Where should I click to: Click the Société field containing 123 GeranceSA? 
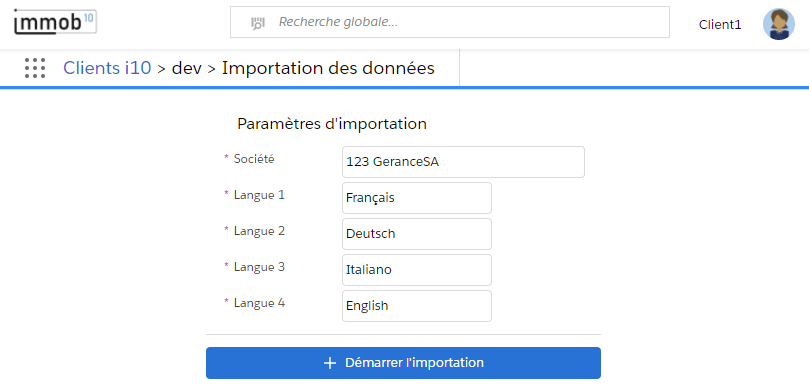[x=463, y=162]
